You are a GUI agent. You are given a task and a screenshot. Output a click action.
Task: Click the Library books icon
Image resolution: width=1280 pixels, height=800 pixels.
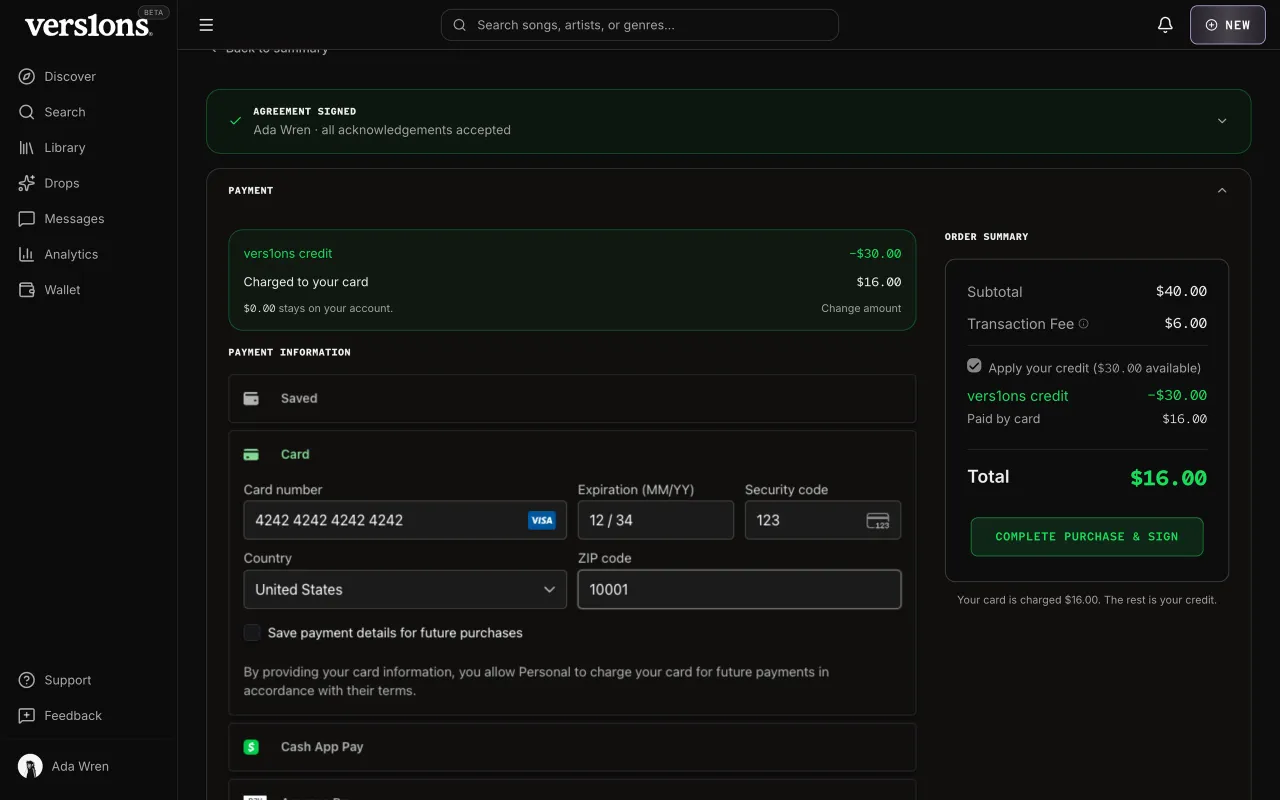(27, 147)
